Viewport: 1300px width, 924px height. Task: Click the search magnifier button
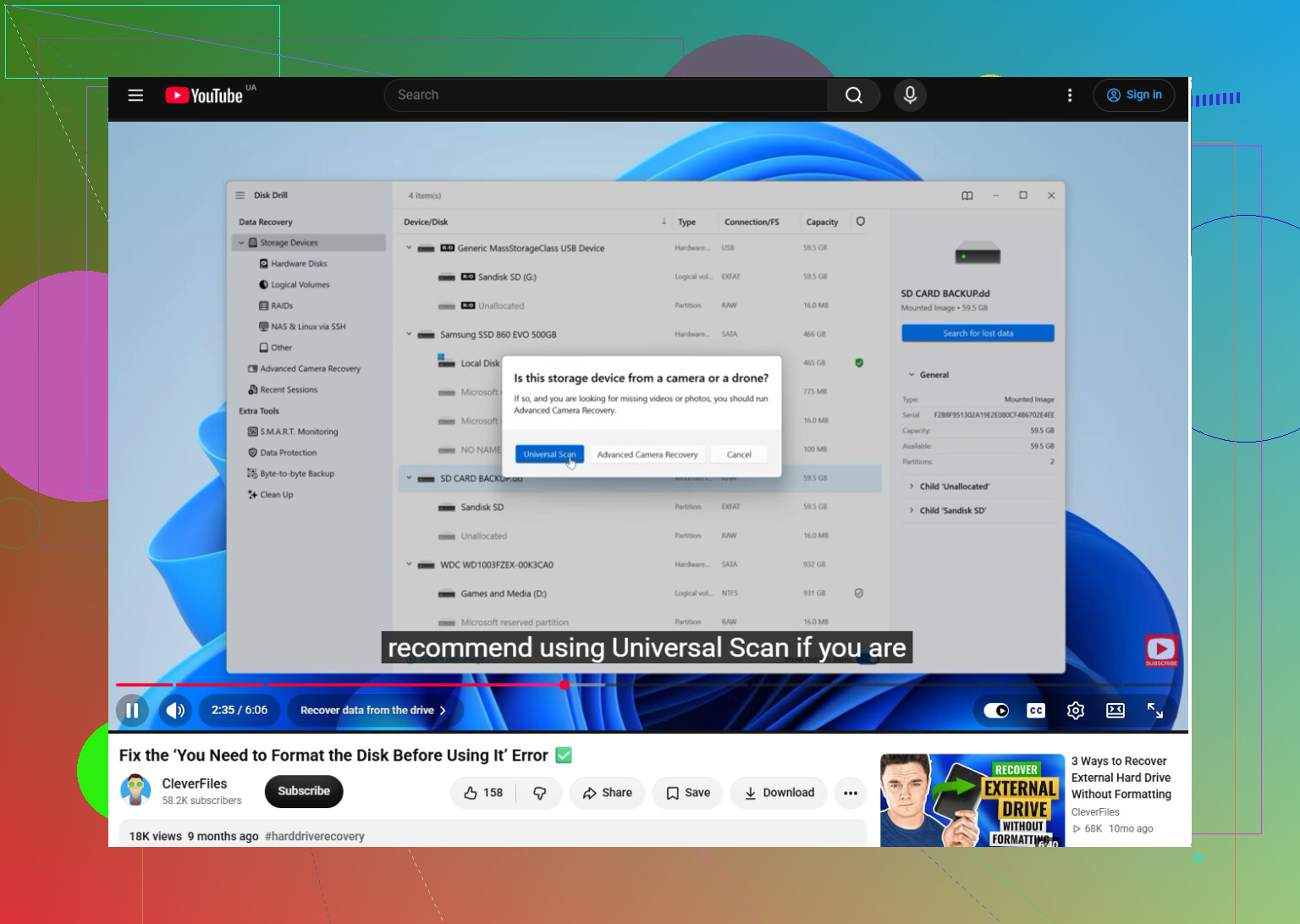(854, 96)
